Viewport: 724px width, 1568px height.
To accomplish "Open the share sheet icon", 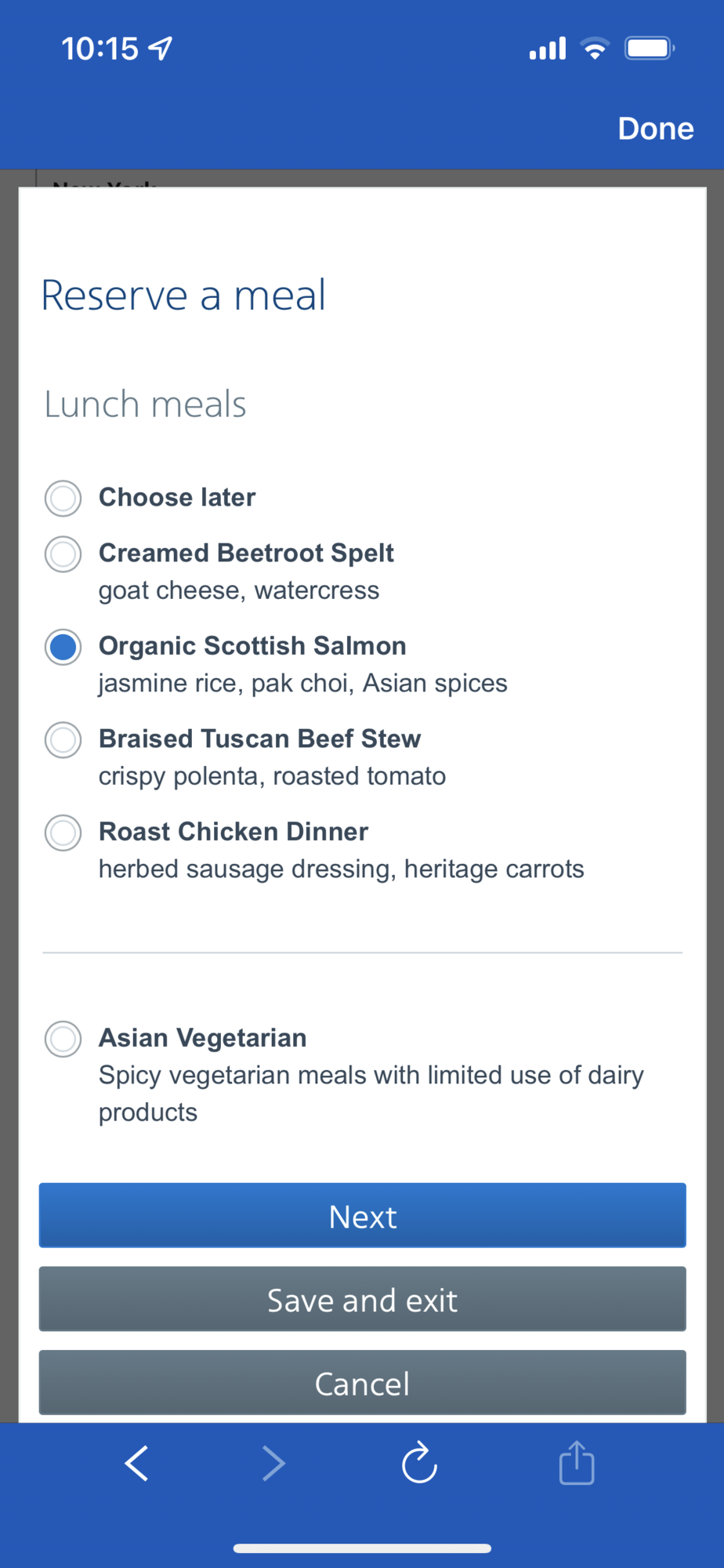I will tap(577, 1462).
